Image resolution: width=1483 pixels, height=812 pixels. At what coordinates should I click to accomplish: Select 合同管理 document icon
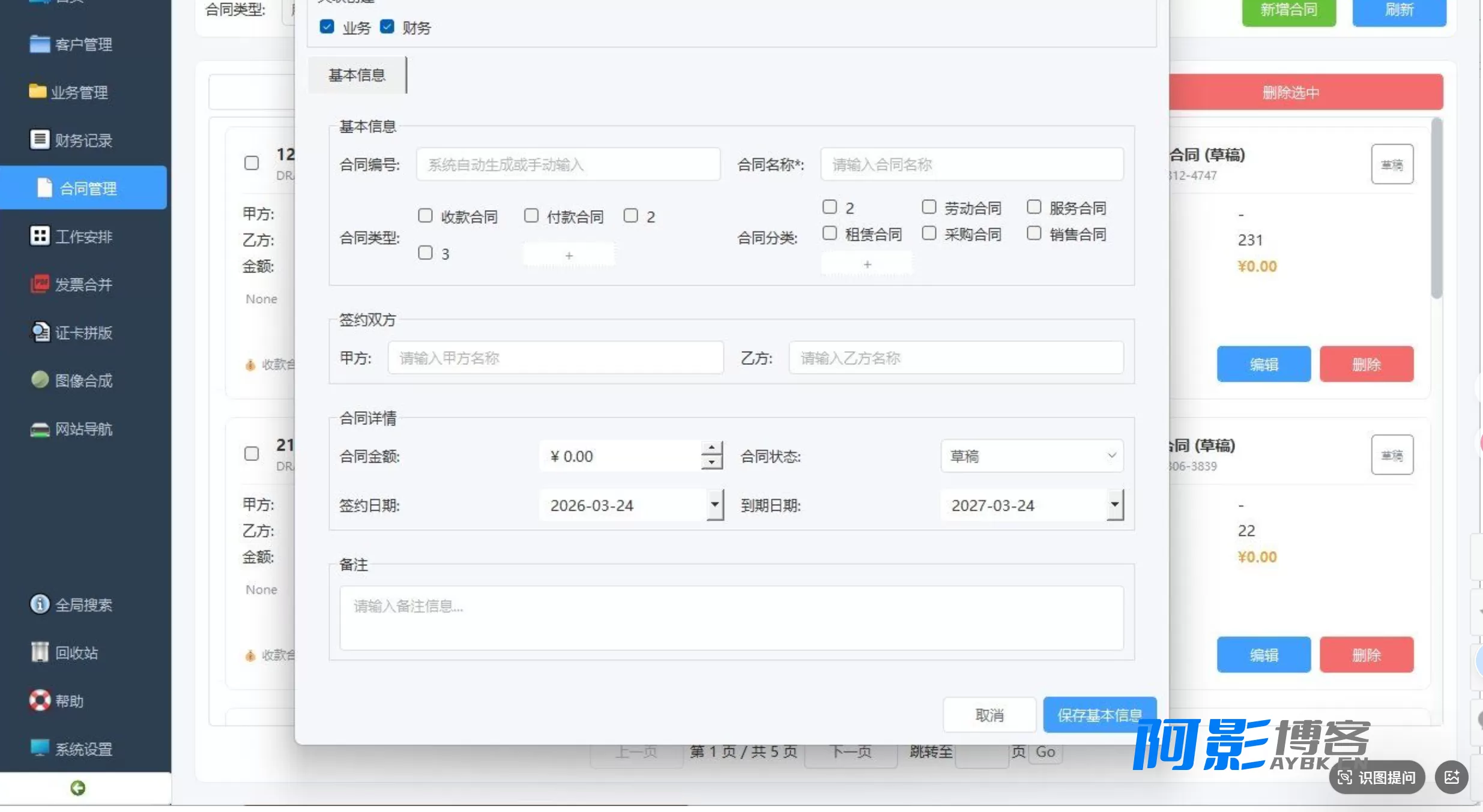(44, 187)
